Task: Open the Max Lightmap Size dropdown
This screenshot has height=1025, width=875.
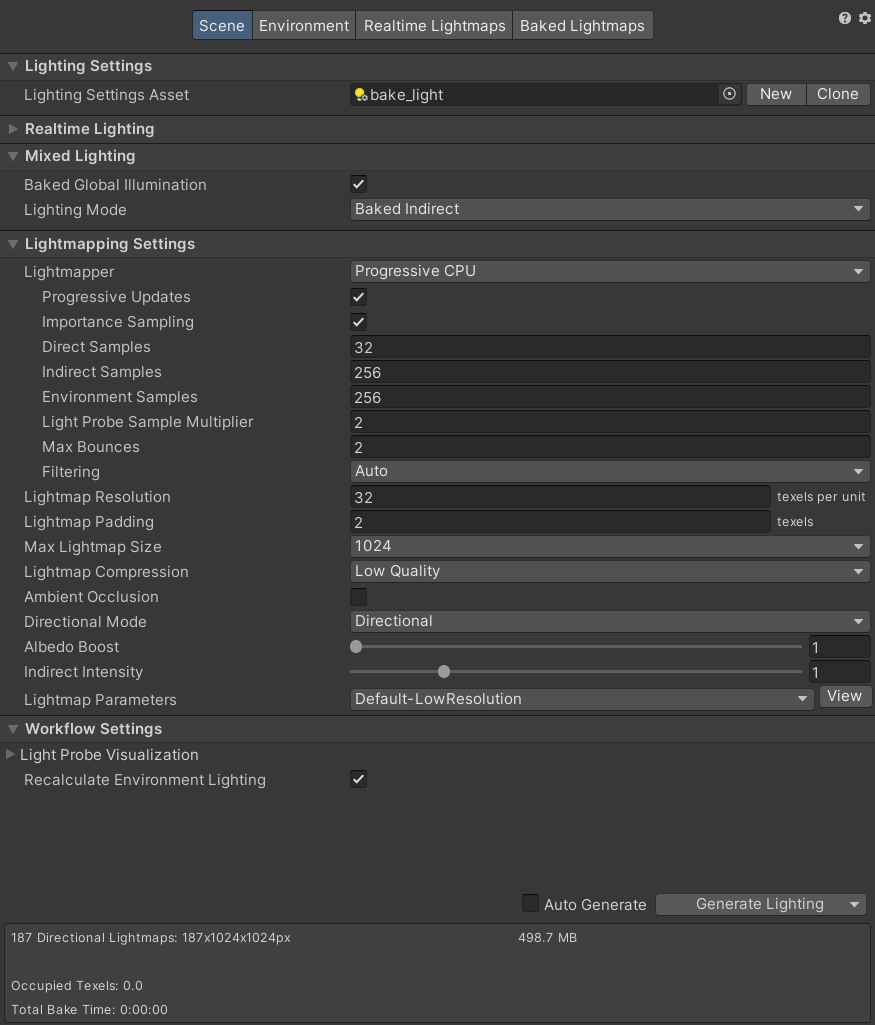Action: tap(610, 546)
